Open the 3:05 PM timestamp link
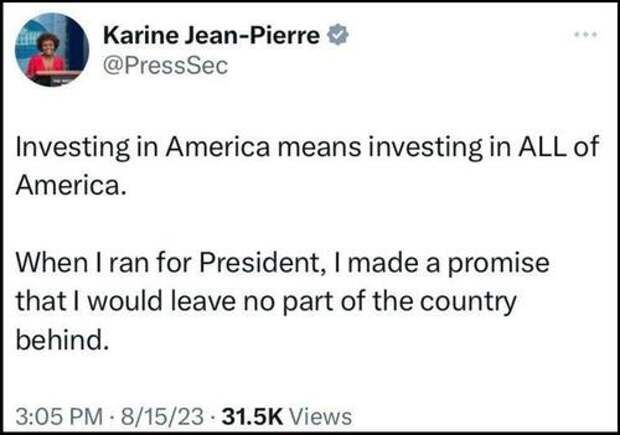The height and width of the screenshot is (435, 620). [59, 417]
